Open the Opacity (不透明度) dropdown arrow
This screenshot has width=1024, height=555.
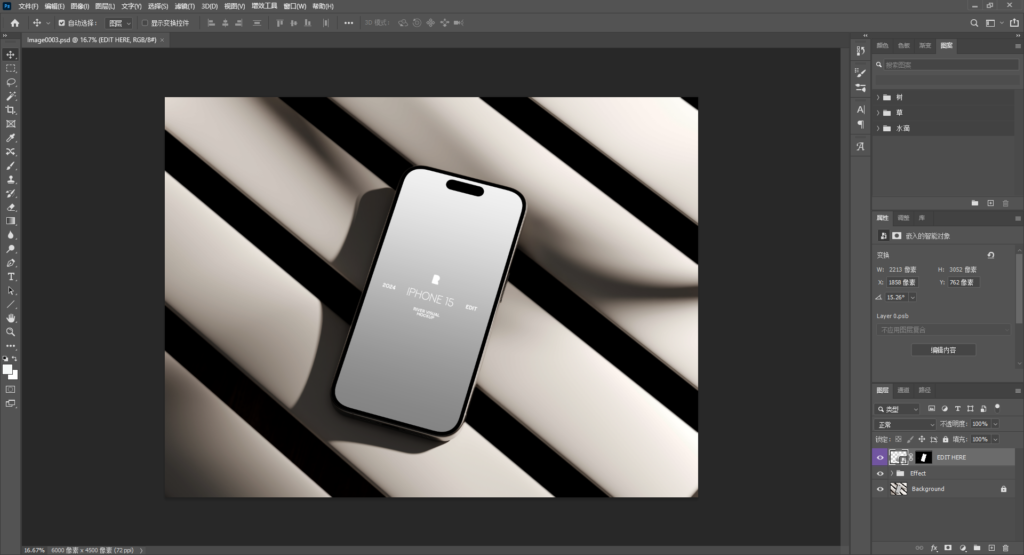[x=995, y=424]
